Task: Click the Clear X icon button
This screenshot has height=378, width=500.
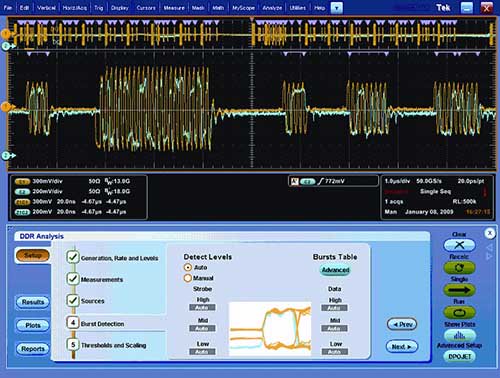Action: click(x=459, y=245)
